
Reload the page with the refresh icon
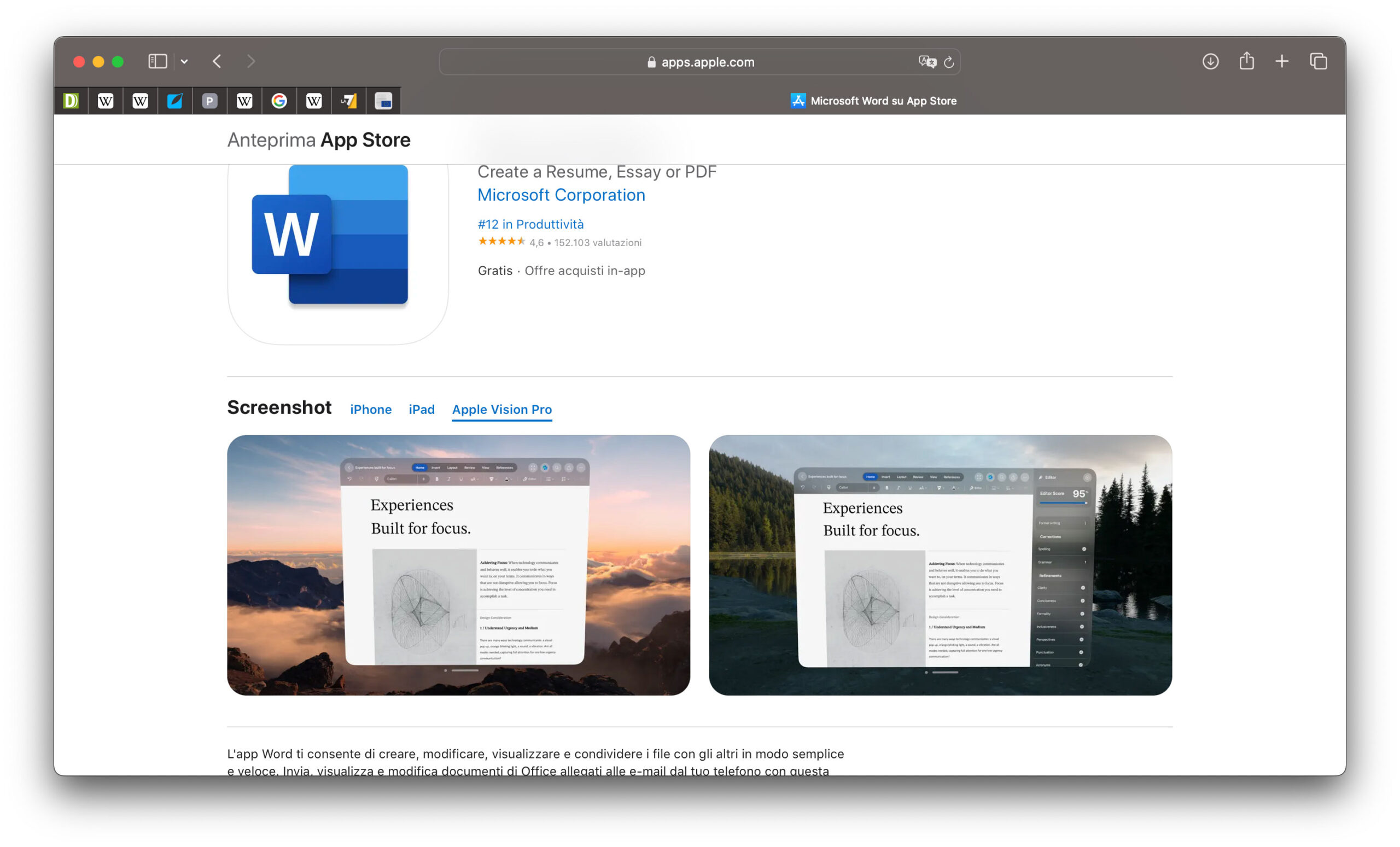pyautogui.click(x=949, y=62)
